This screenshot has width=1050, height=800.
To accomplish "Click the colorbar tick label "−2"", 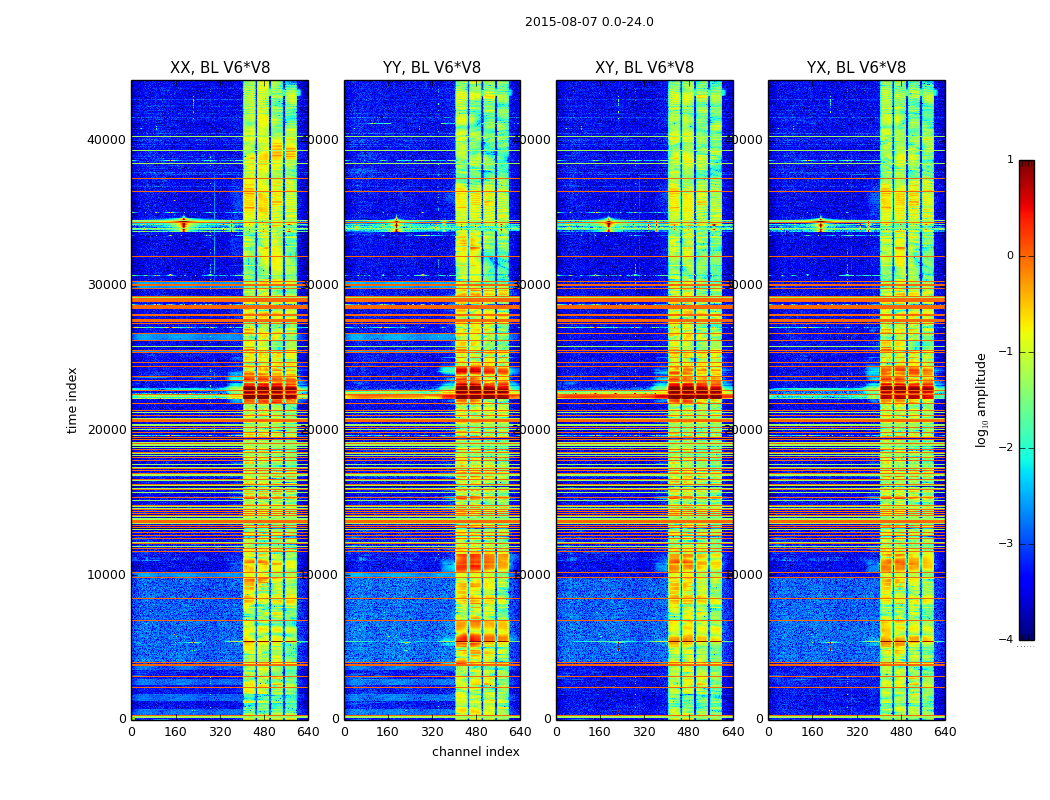I will pyautogui.click(x=1008, y=449).
